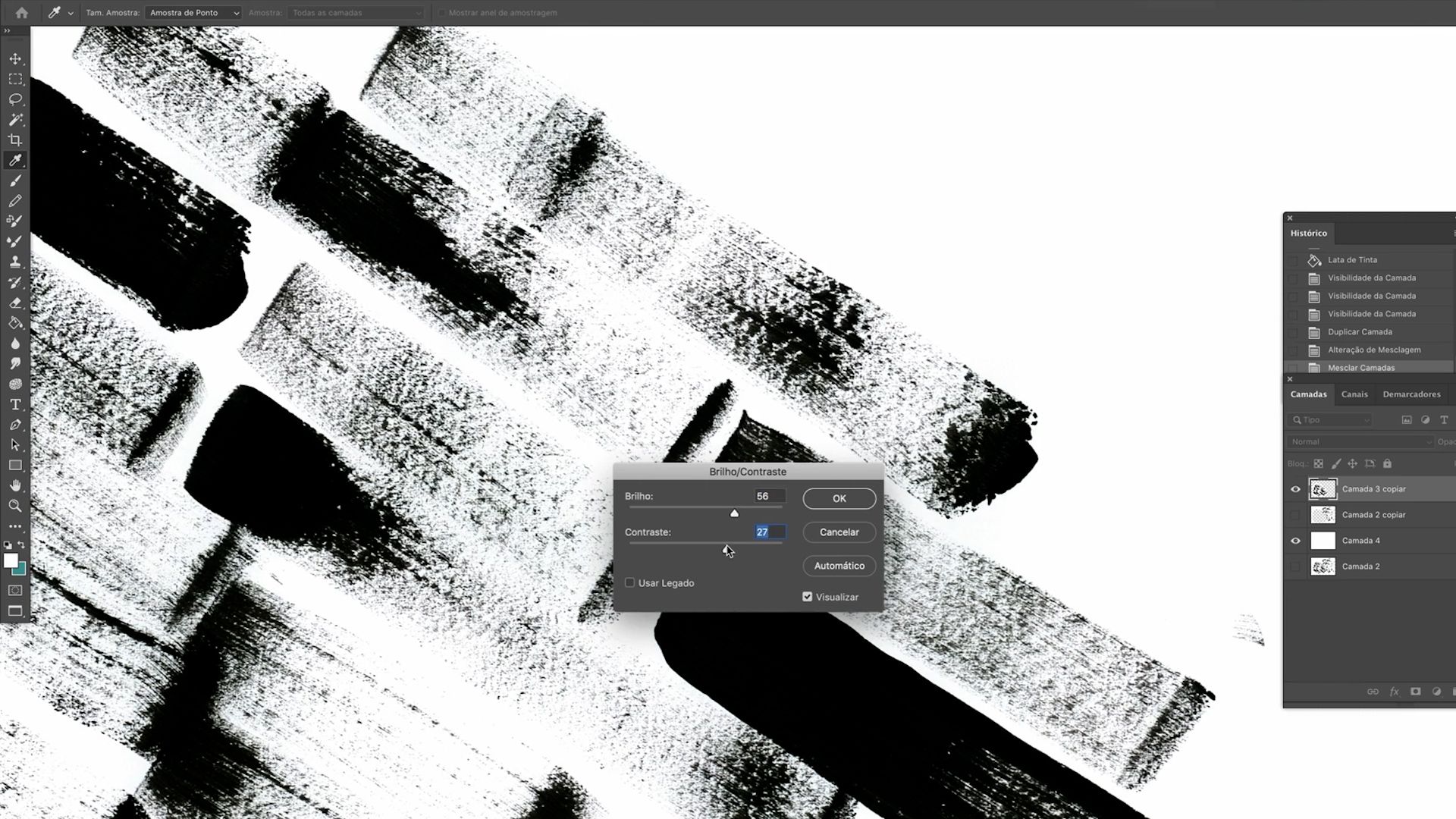Select the Smudge tool
Viewport: 1456px width, 819px height.
point(15,363)
